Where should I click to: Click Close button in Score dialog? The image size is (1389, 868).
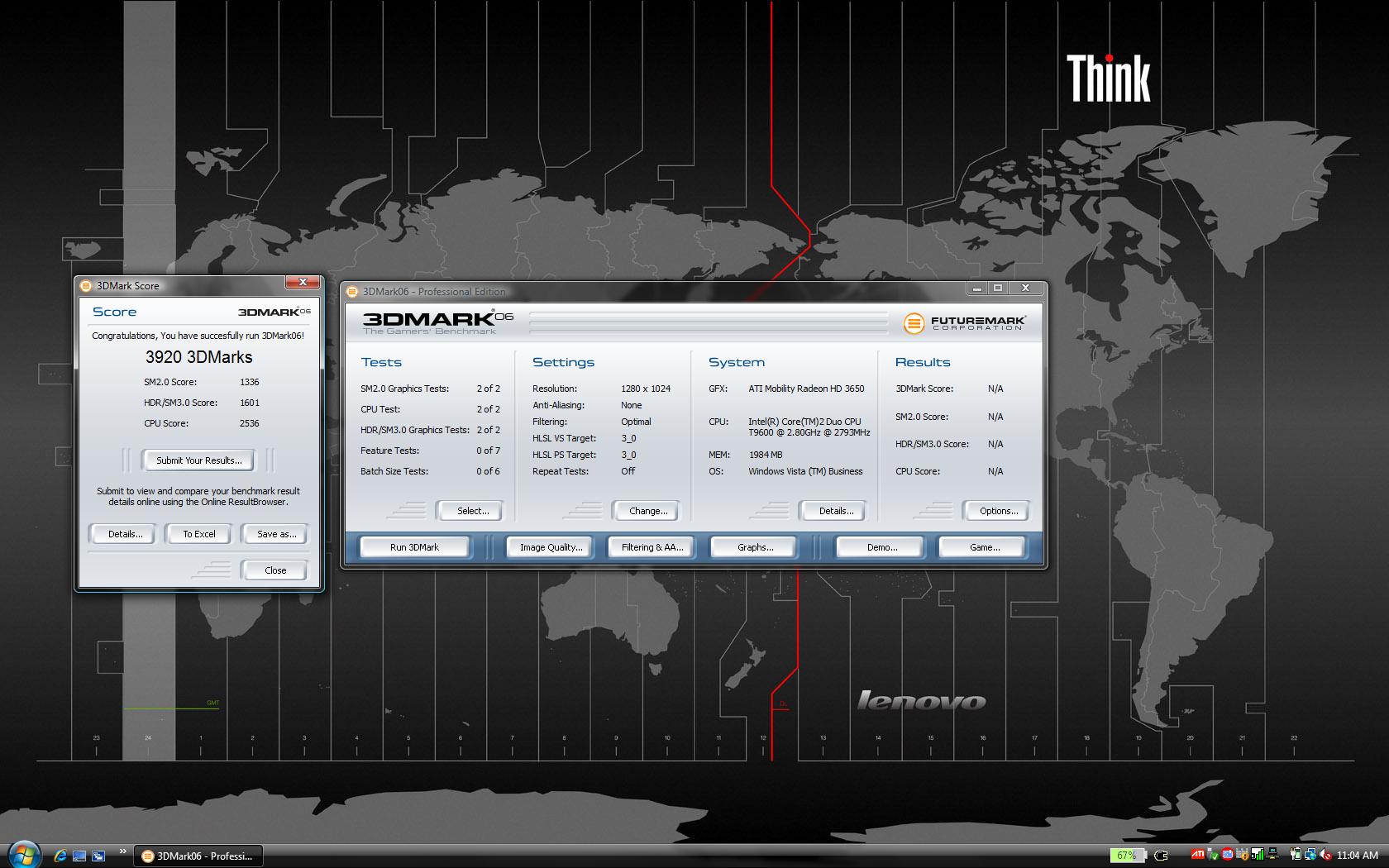coord(275,570)
